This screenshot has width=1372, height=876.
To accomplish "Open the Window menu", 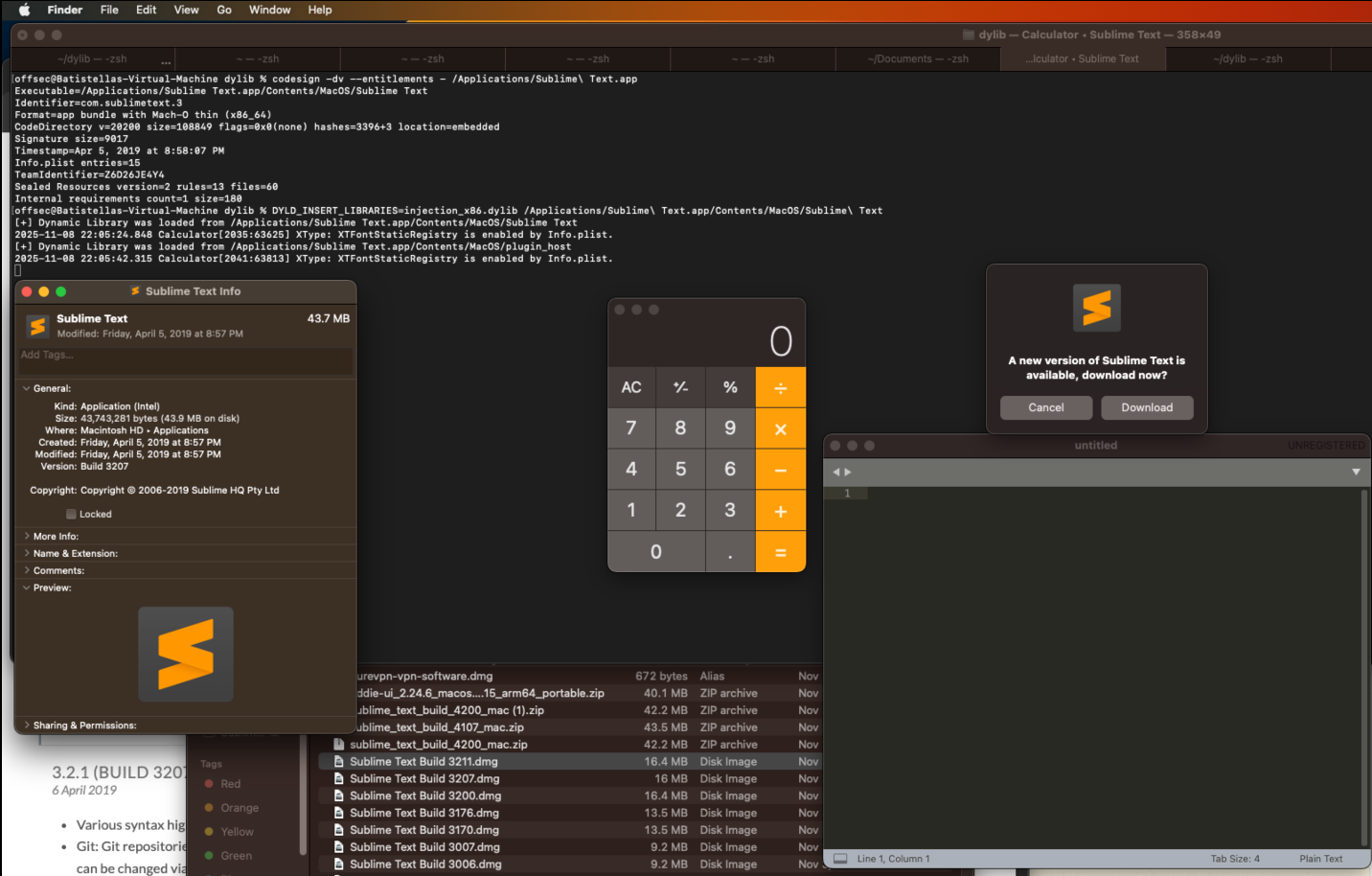I will tap(270, 10).
